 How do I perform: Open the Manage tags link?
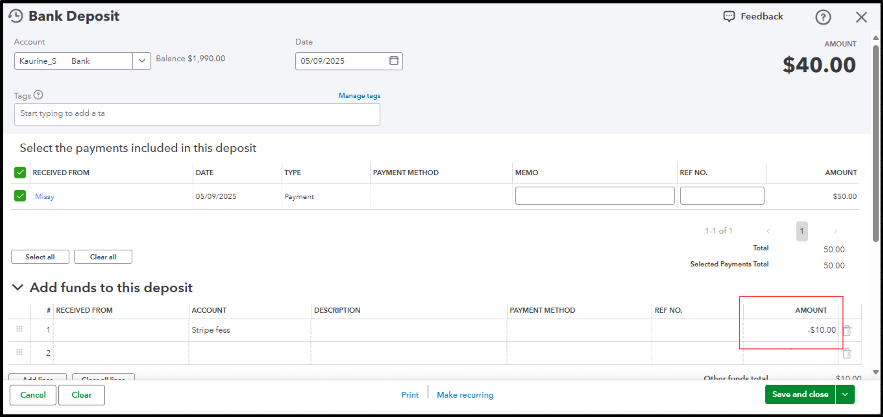coord(359,96)
